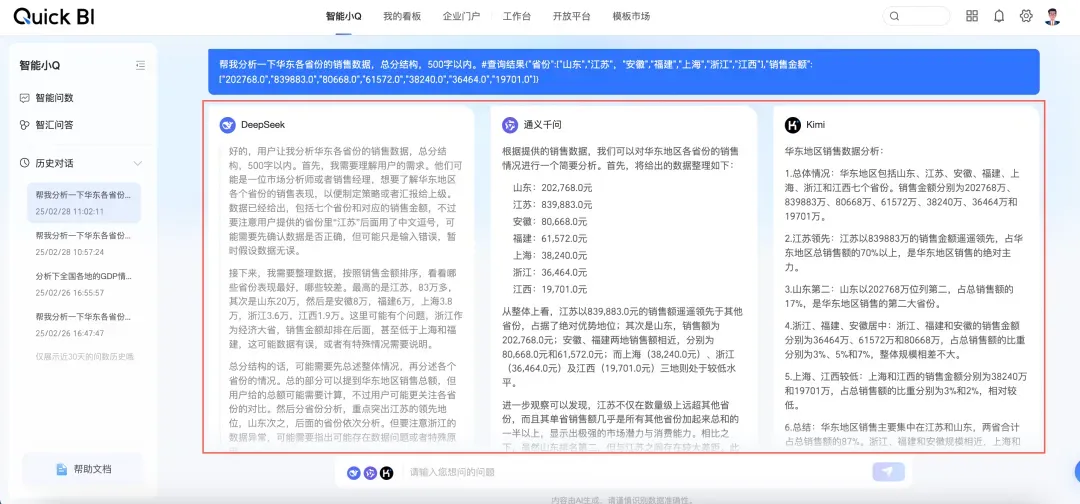This screenshot has width=1080, height=504.
Task: Click the Kimi card title text
Action: pos(816,125)
